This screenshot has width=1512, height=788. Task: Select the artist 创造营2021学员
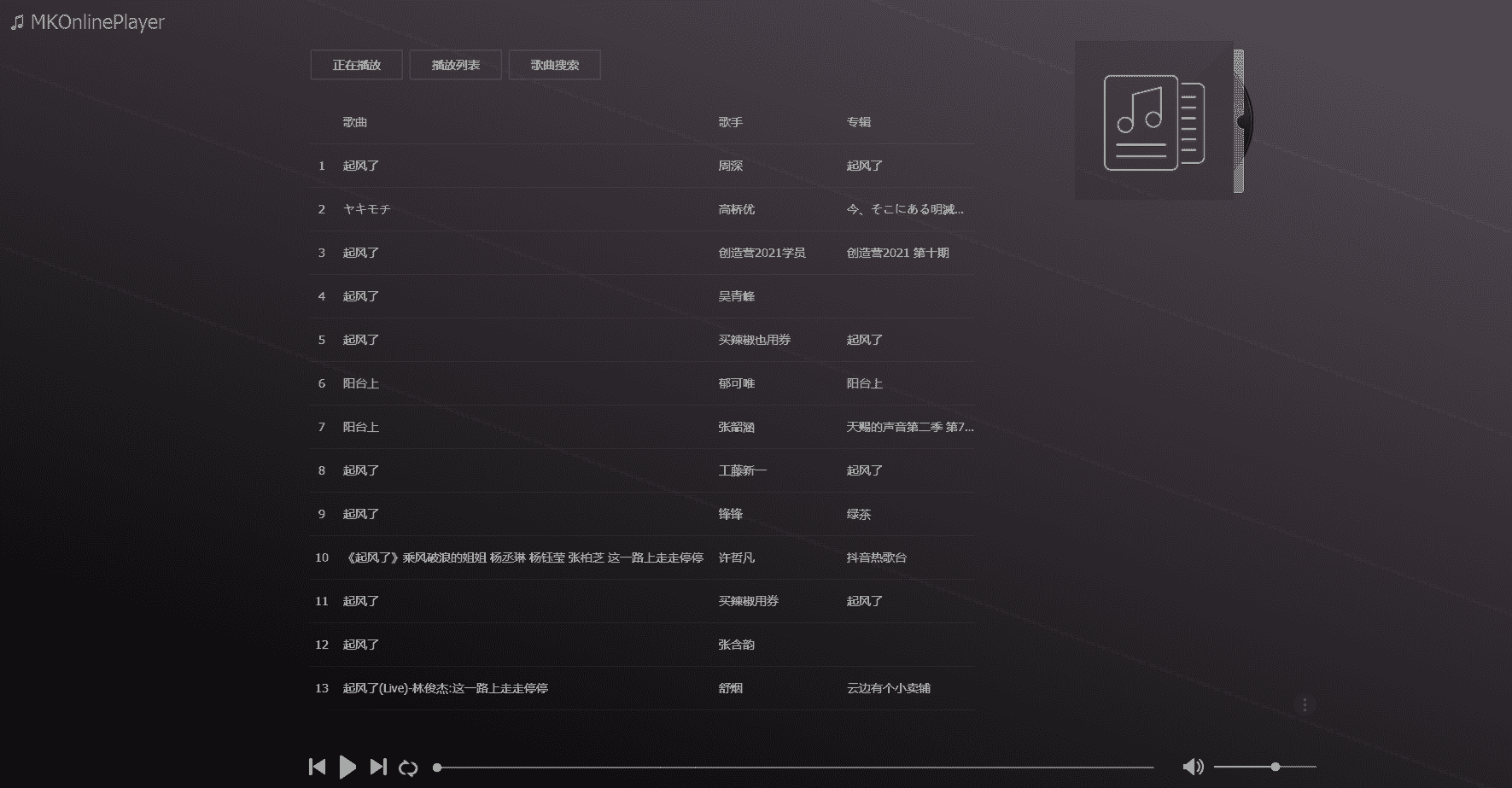point(762,253)
